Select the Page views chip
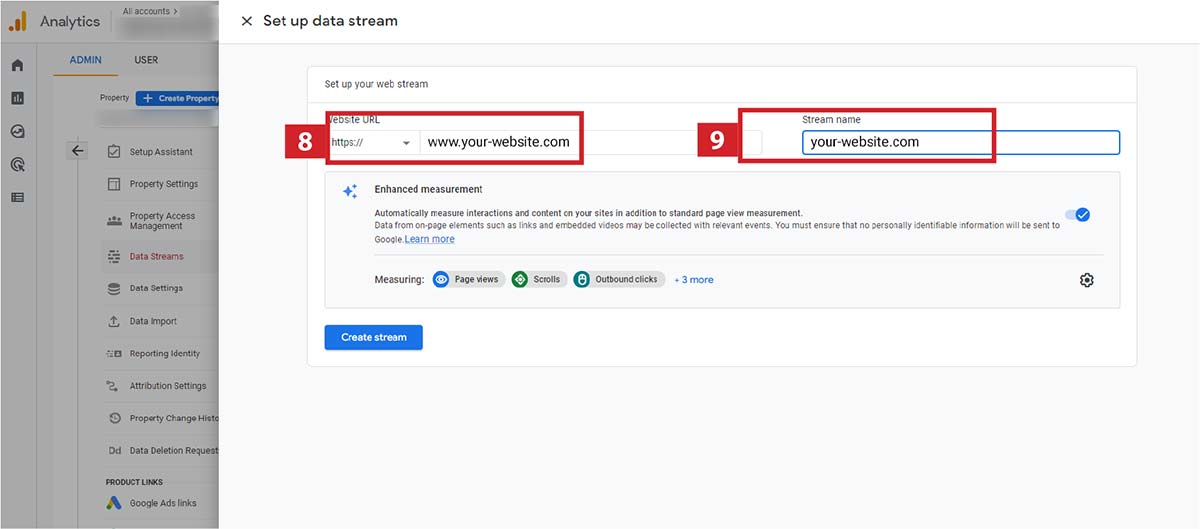Image resolution: width=1200 pixels, height=529 pixels. 468,280
